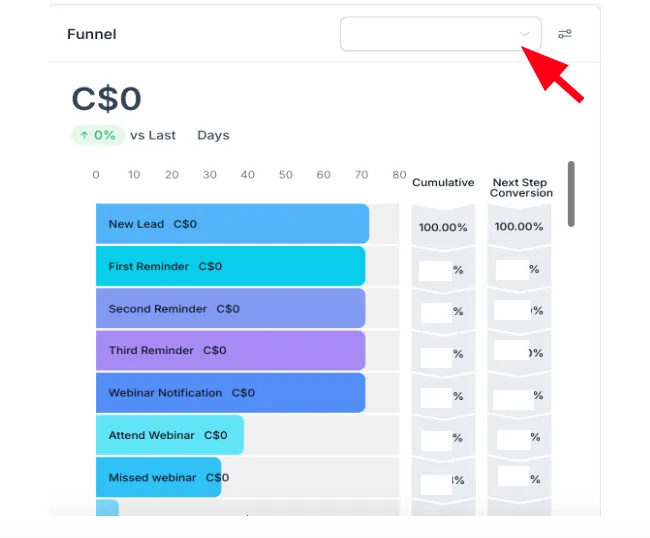Click the C$0 total value heading
Image resolution: width=650 pixels, height=538 pixels.
(107, 99)
